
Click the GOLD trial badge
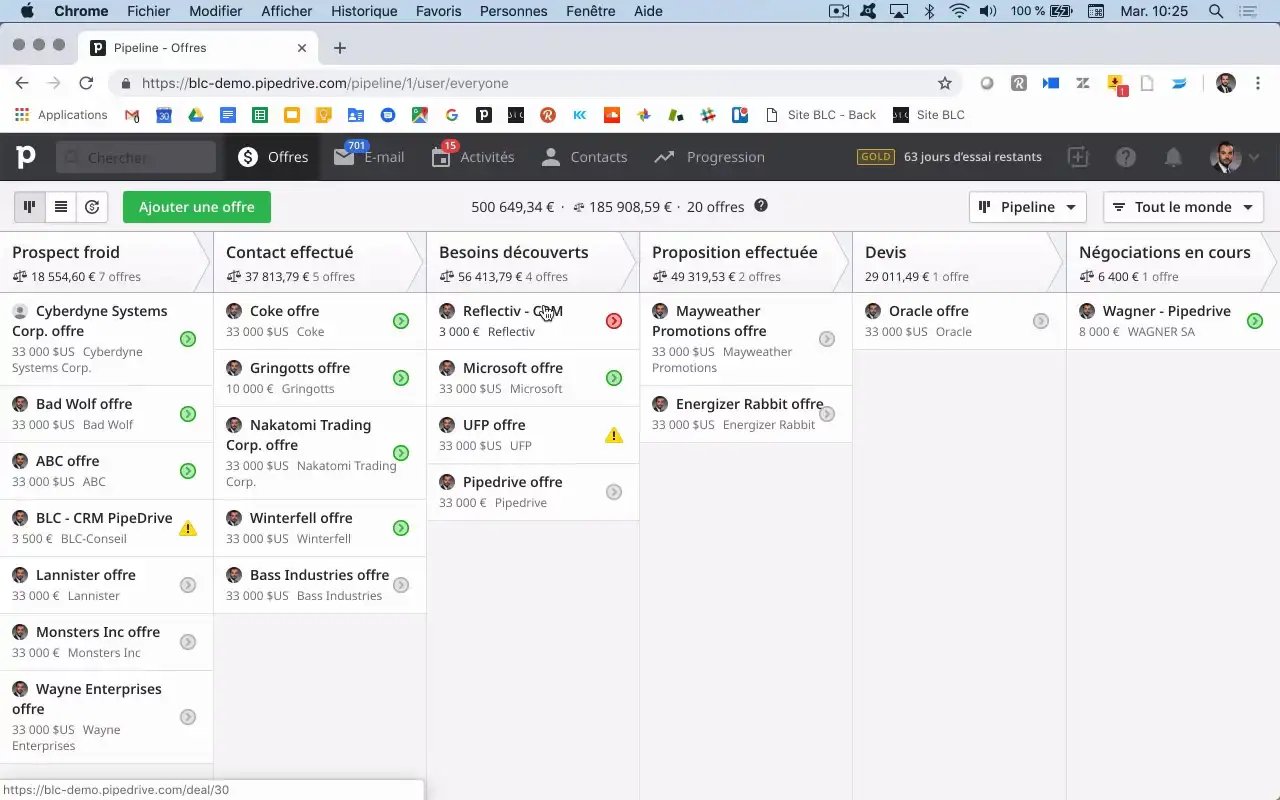(x=876, y=157)
